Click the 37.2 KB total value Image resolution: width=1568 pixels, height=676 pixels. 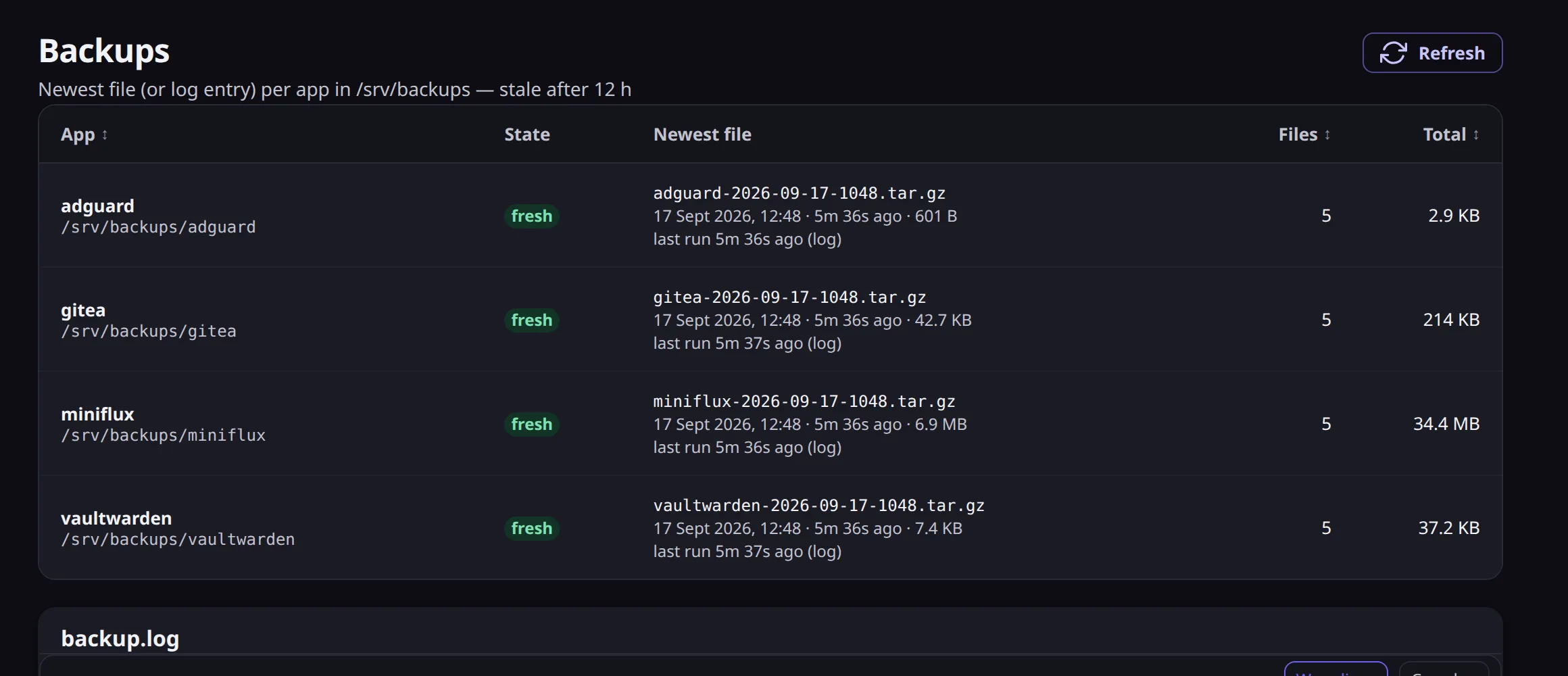1449,528
